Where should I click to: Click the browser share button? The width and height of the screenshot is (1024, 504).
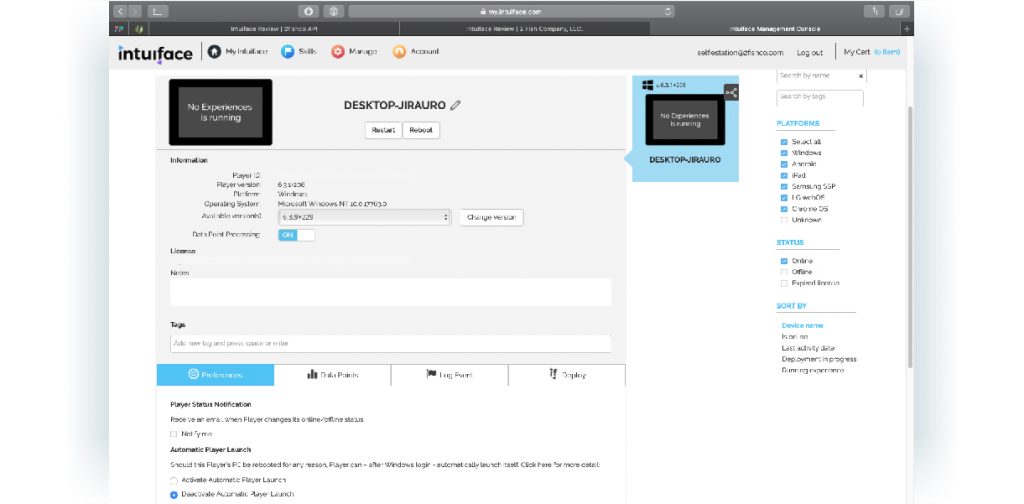874,11
